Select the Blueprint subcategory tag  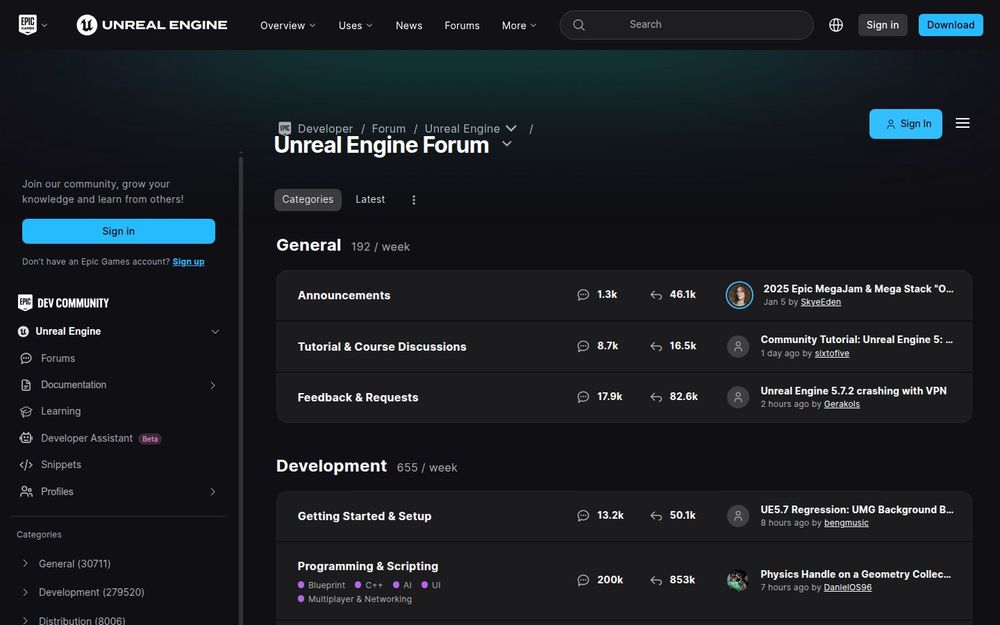pyautogui.click(x=321, y=585)
